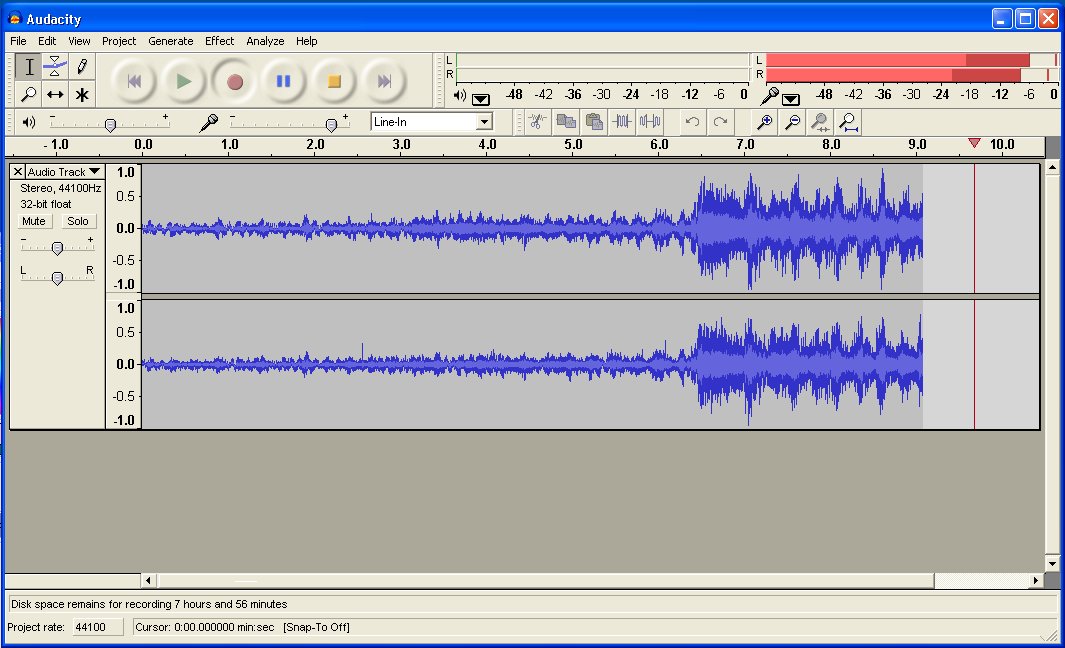Screen dimensions: 1065x648
Task: Select the Zoom magnifier tool
Action: point(29,94)
